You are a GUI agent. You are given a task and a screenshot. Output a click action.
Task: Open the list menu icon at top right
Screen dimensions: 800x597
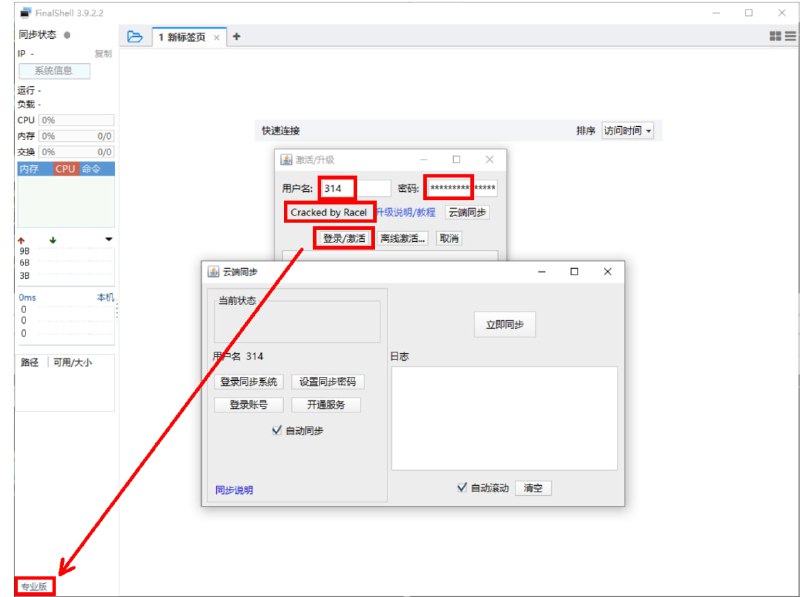(790, 37)
